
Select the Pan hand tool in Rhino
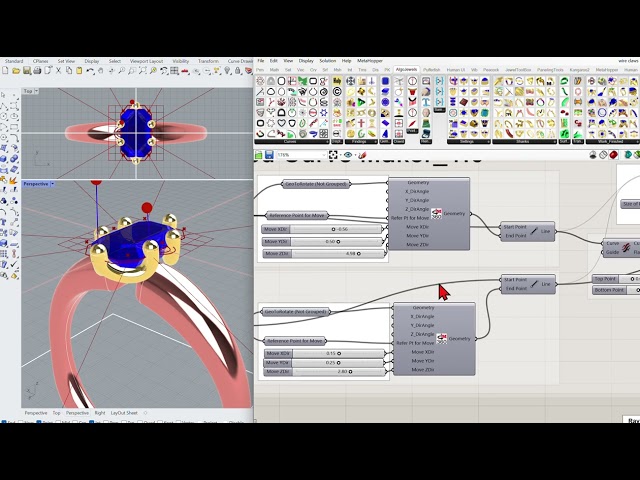point(100,71)
